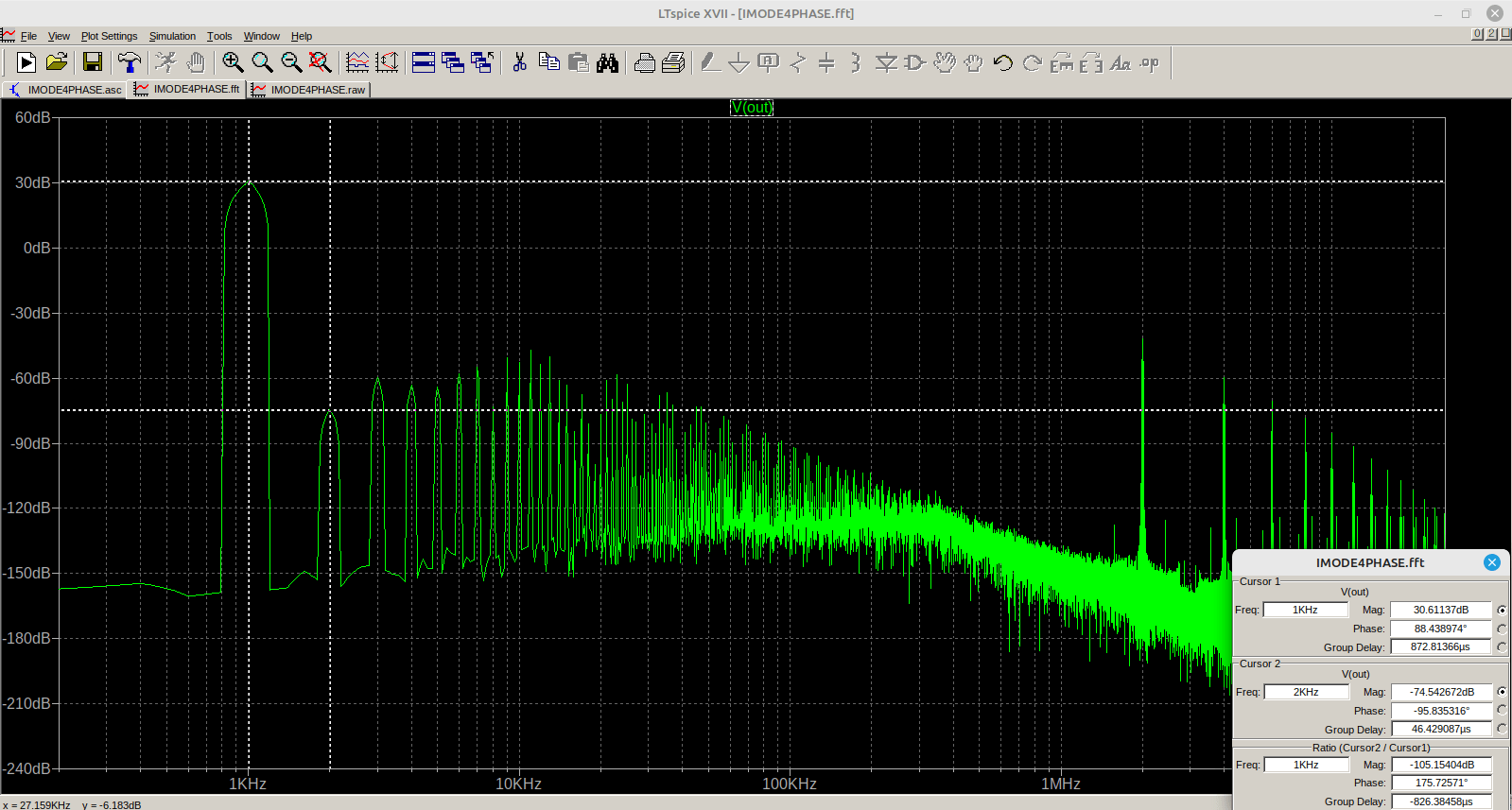The image size is (1512, 810).
Task: Select Cursor 1 Phase radio button
Action: [x=1502, y=629]
